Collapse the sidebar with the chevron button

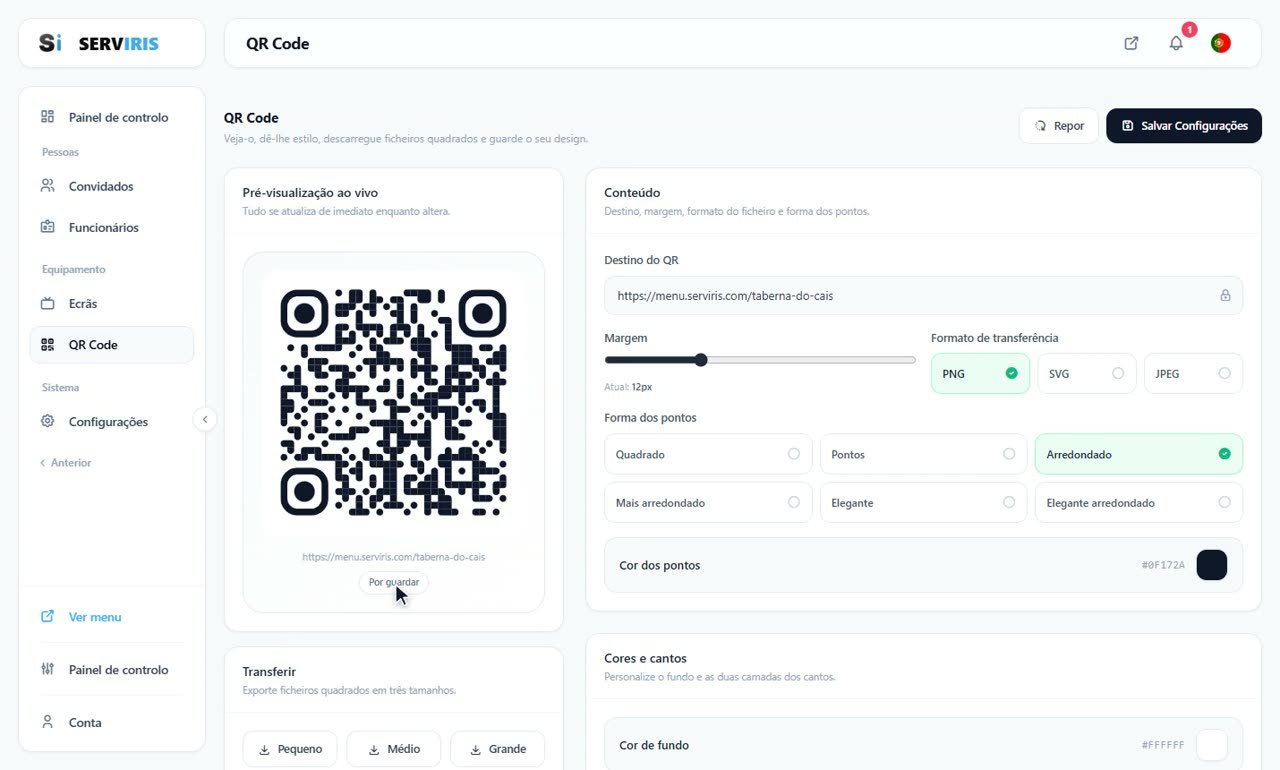205,420
